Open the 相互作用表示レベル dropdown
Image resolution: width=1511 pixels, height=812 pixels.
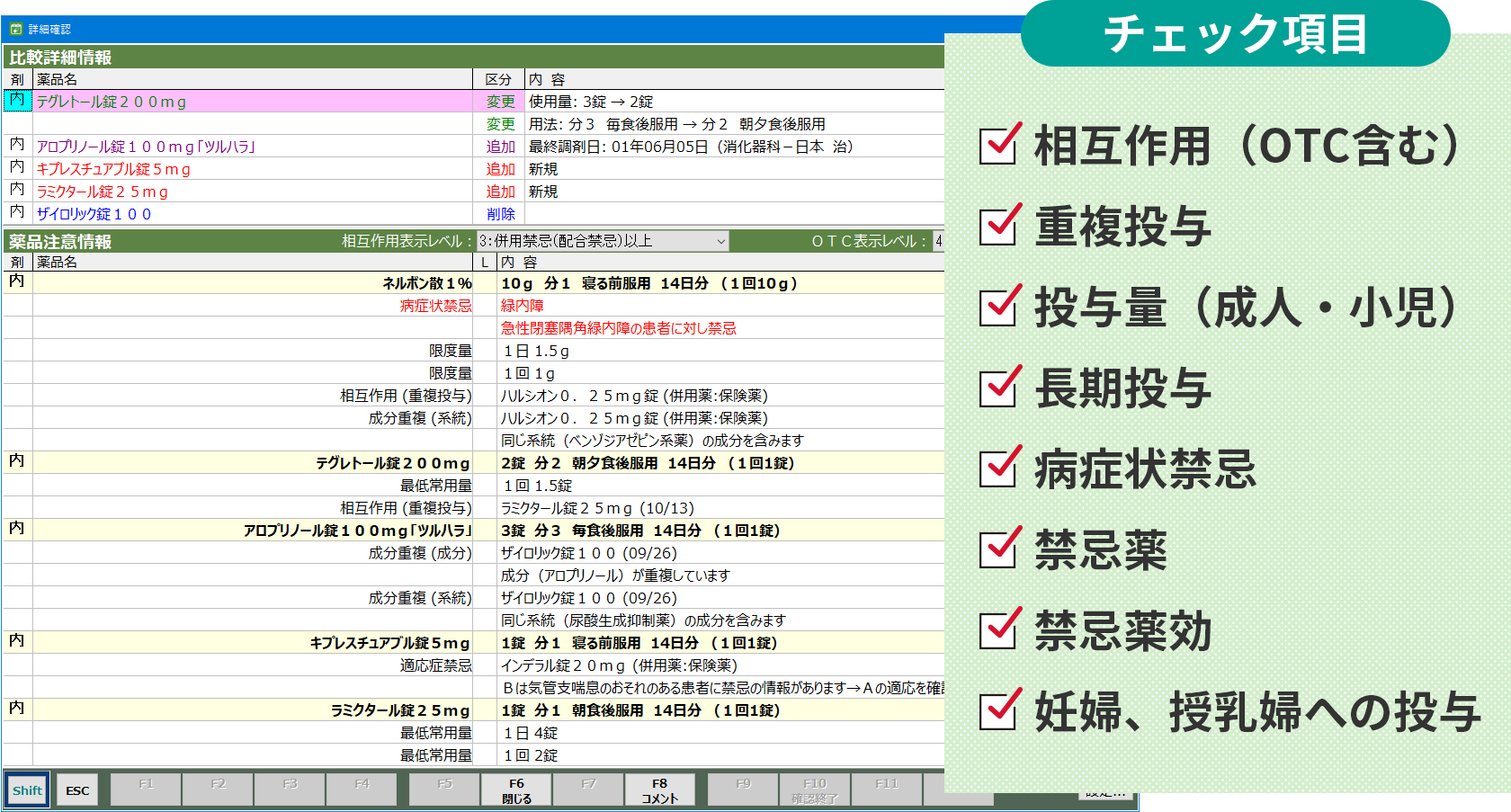pos(602,241)
